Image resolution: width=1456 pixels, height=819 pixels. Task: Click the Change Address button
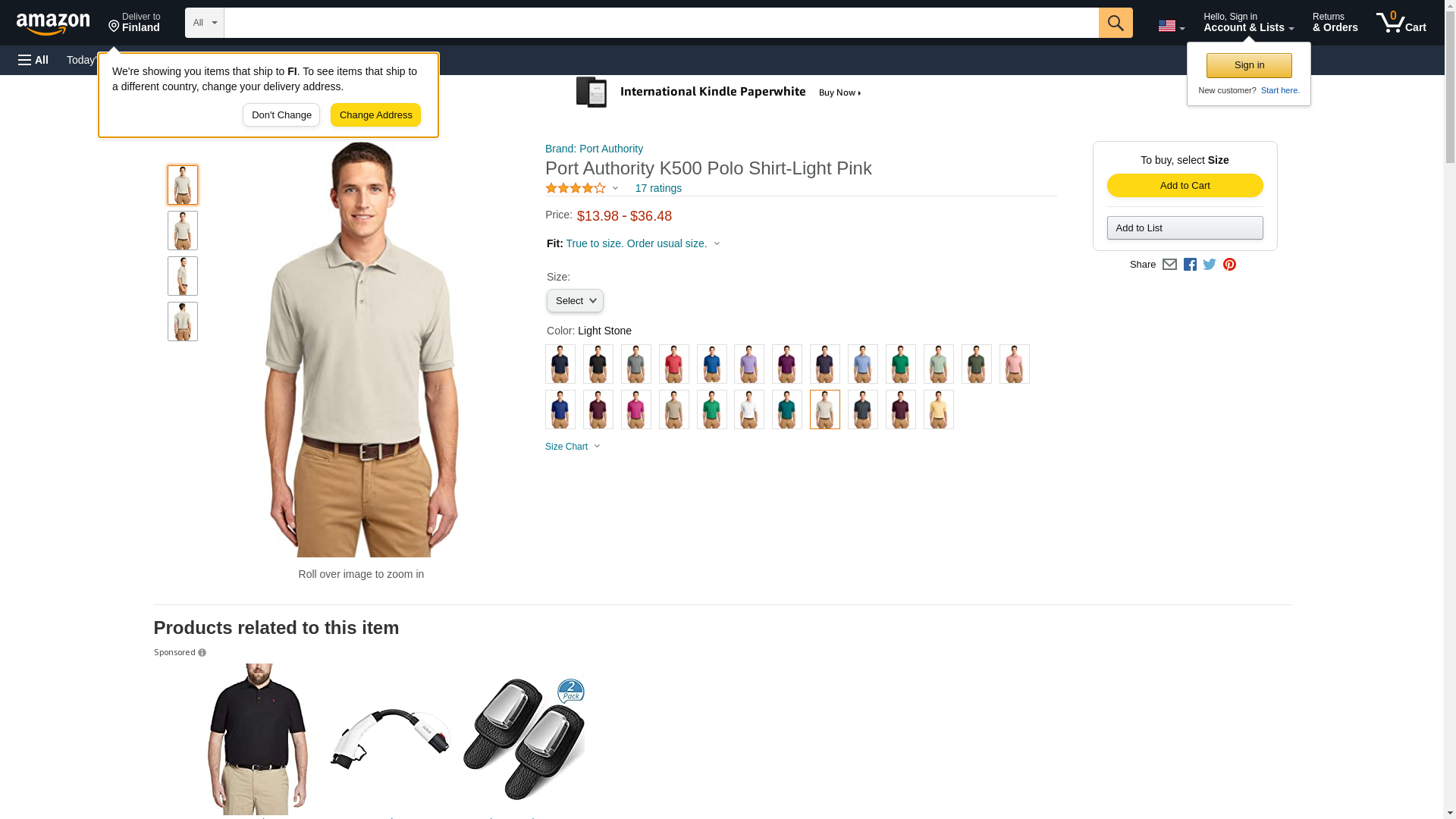tap(375, 115)
